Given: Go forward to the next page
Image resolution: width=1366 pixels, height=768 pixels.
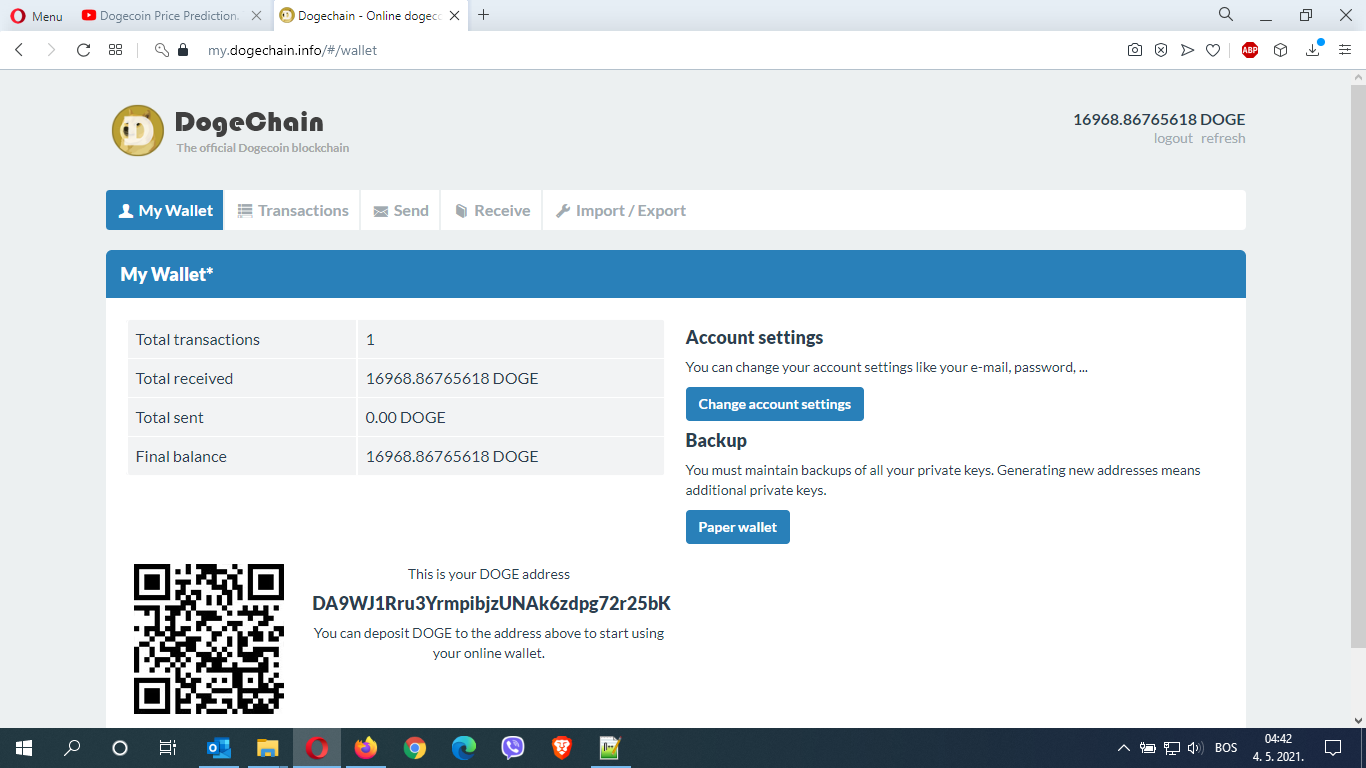Looking at the screenshot, I should [51, 50].
